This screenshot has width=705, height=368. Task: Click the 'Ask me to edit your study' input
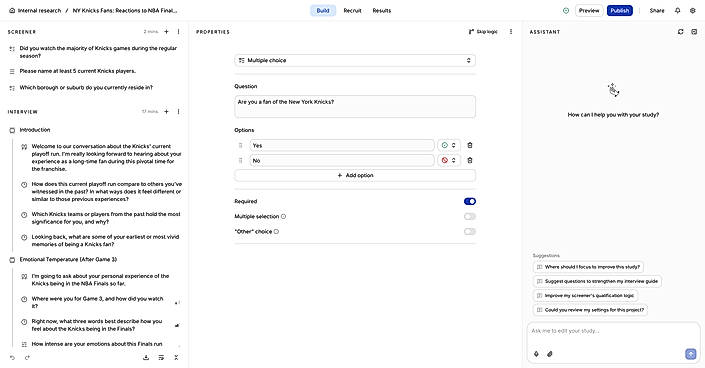point(613,331)
